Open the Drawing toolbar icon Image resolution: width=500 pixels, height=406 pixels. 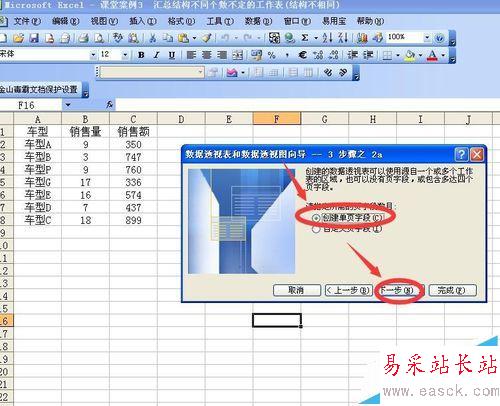(378, 38)
